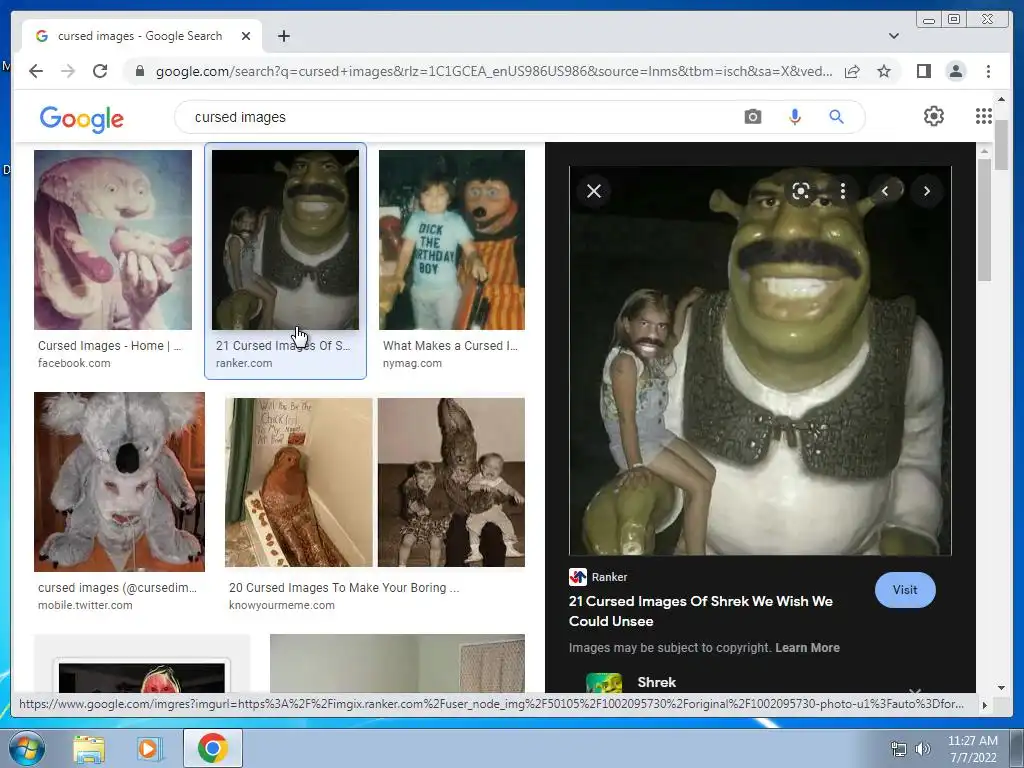Open the Windows Start menu

[27, 748]
